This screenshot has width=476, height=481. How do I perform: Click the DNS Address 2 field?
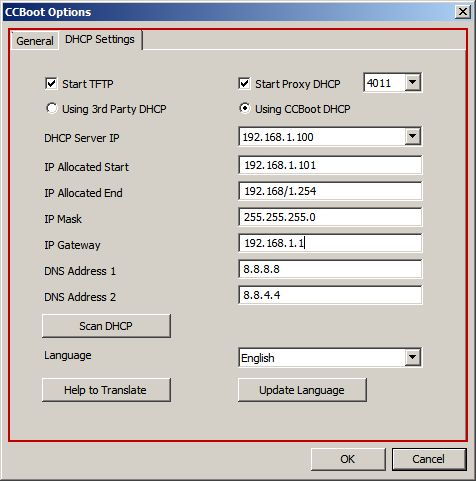point(330,295)
